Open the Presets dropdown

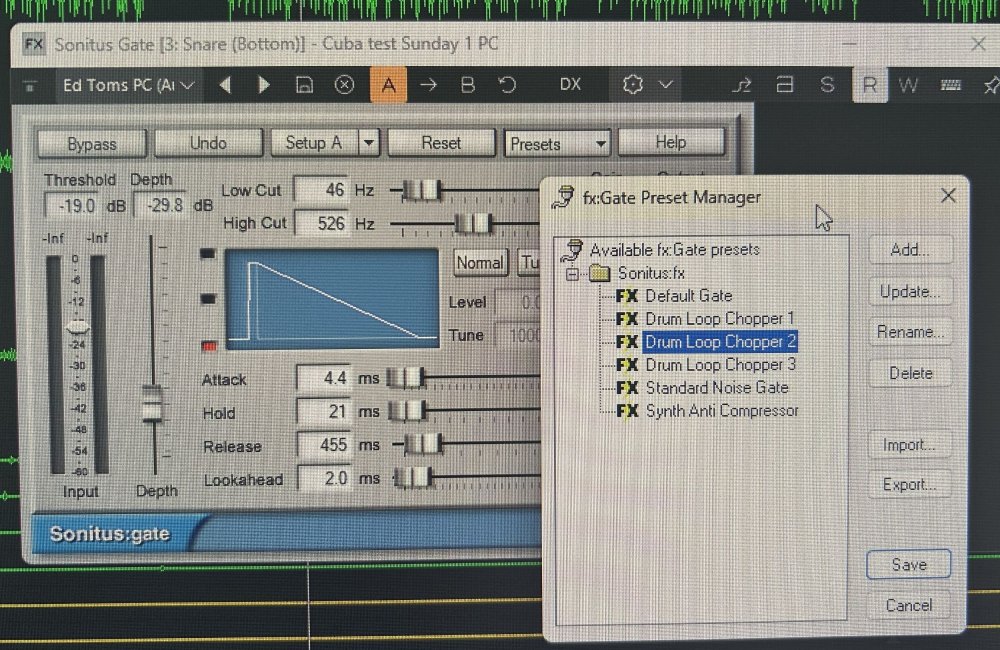557,144
